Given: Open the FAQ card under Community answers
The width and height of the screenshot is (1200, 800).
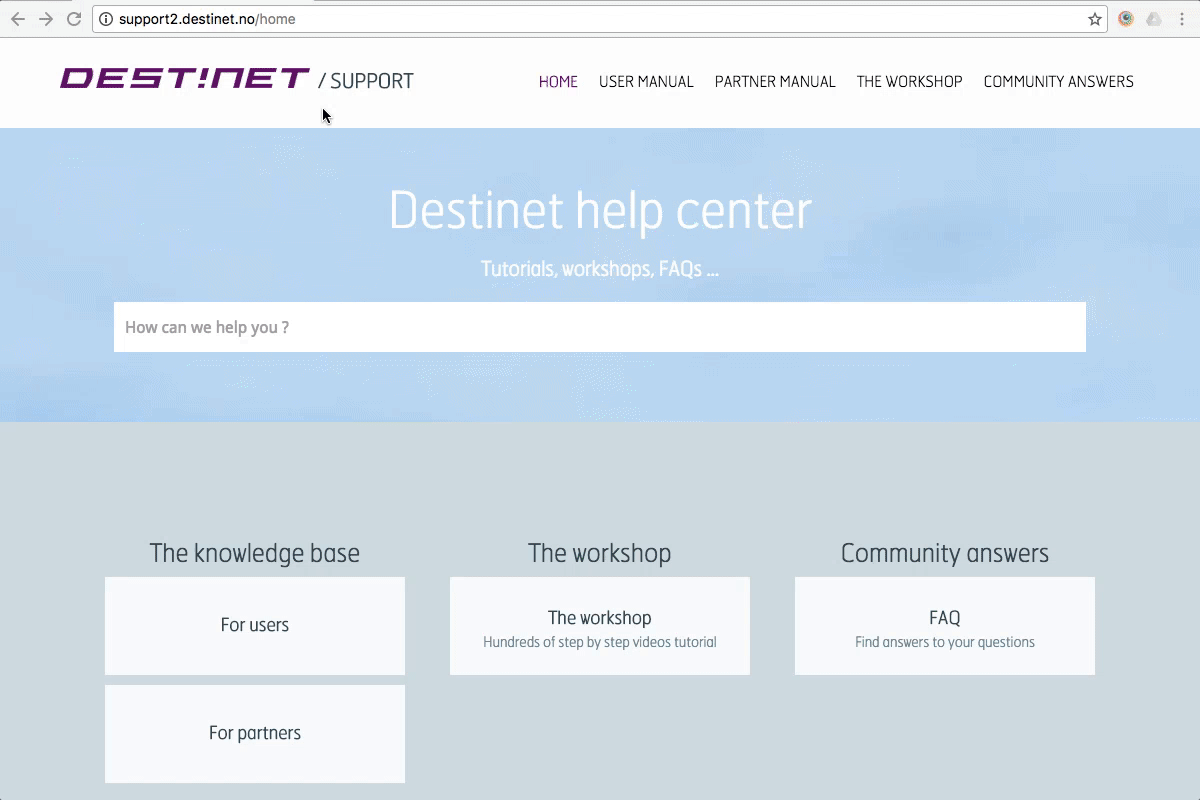Looking at the screenshot, I should tap(945, 626).
